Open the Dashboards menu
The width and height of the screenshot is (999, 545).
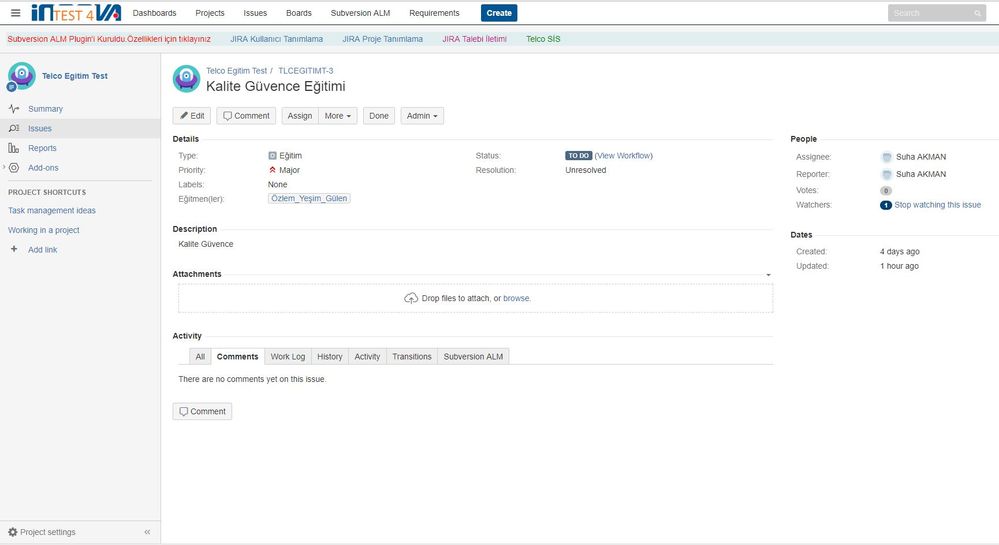tap(154, 13)
